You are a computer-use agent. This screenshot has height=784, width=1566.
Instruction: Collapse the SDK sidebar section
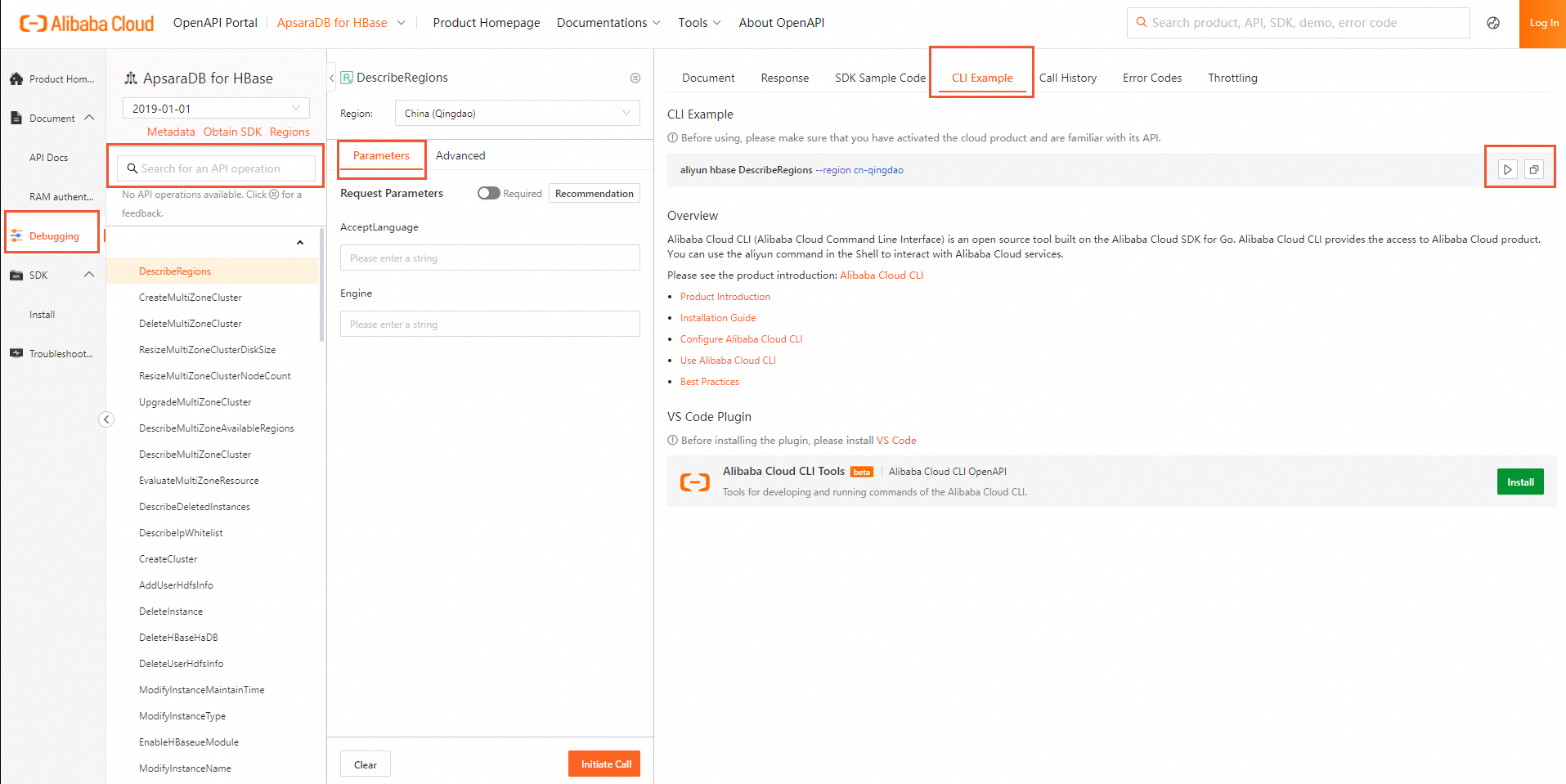tap(89, 275)
